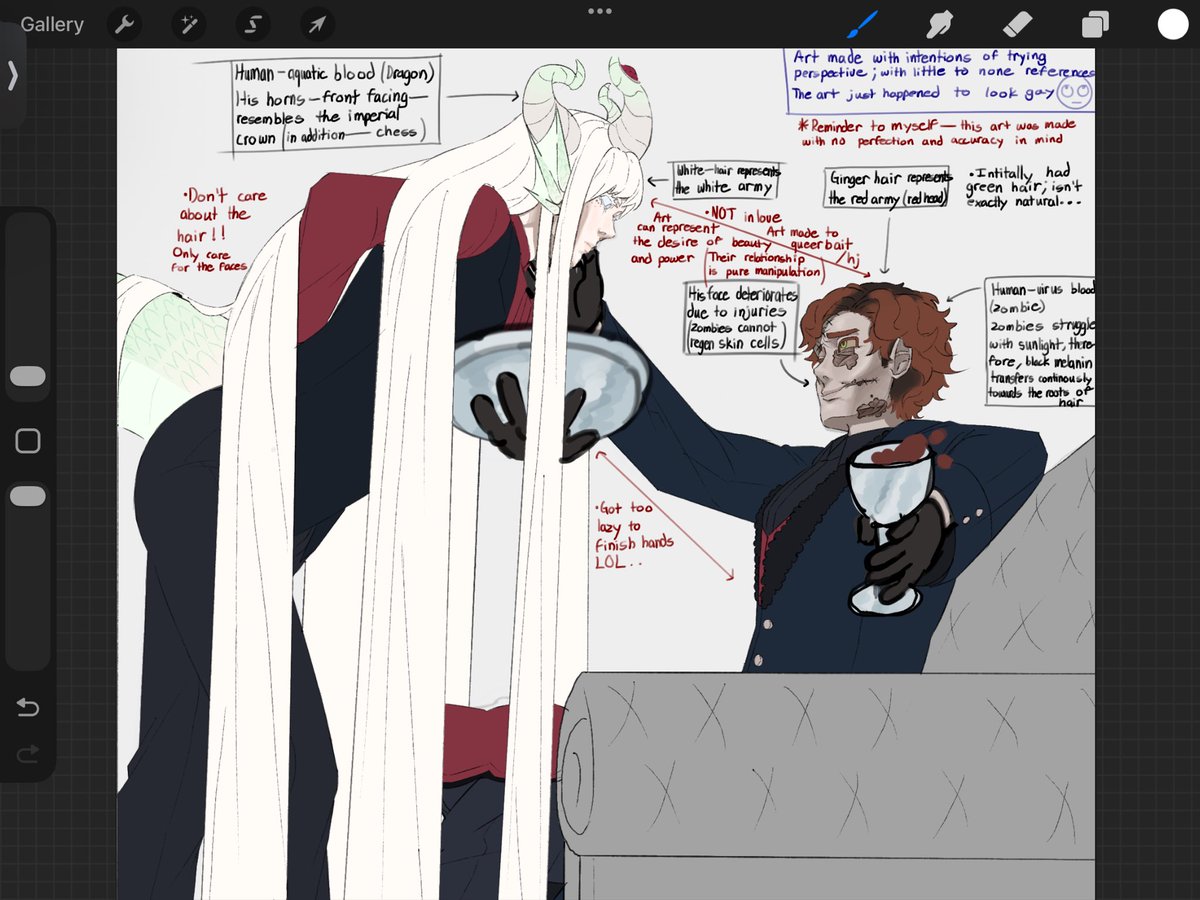Tap the 'Don't care about the hair' note
Image resolution: width=1200 pixels, height=900 pixels.
222,231
